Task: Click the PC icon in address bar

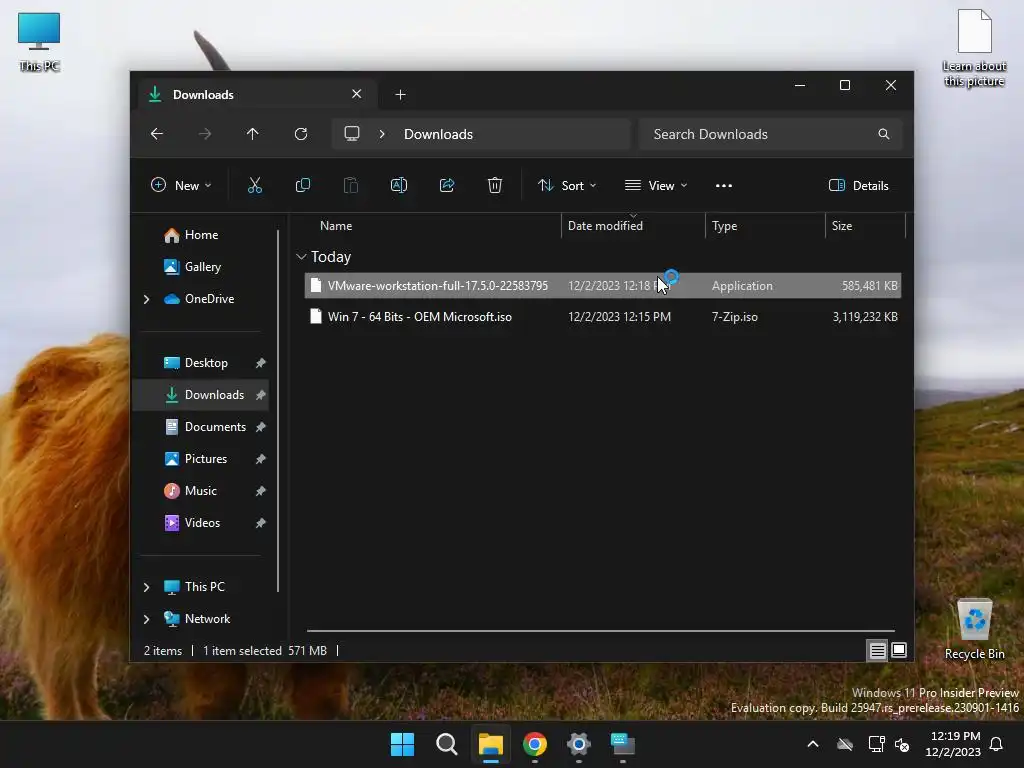Action: pos(352,133)
